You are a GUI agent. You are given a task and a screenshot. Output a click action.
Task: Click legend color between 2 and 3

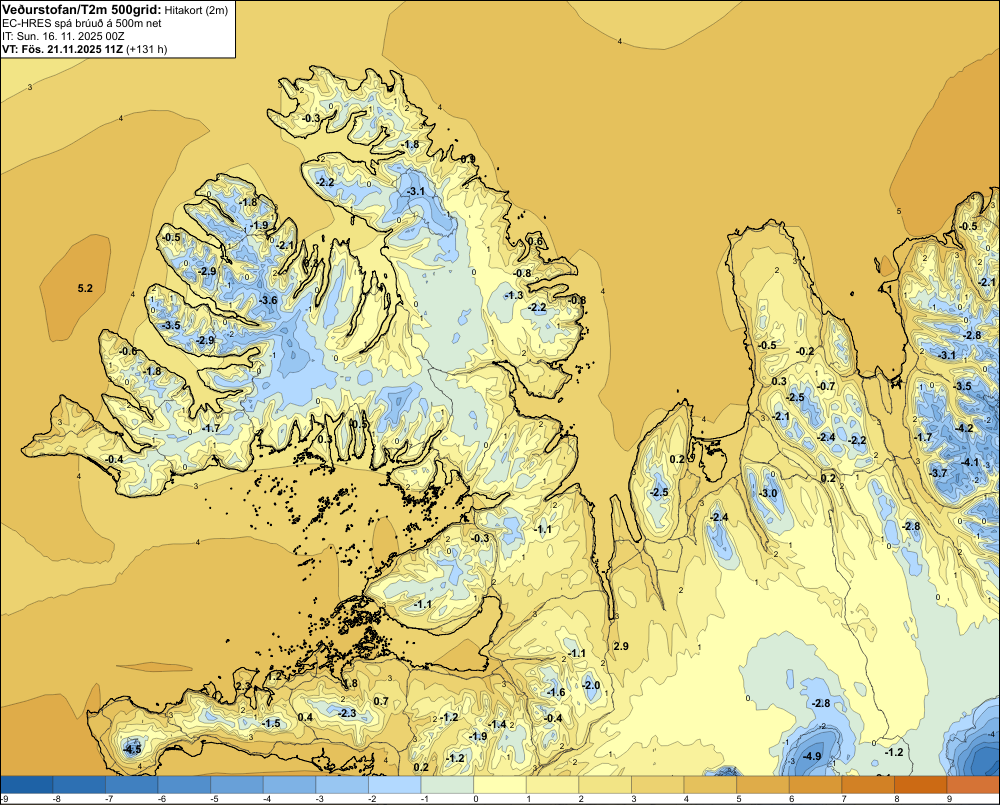pyautogui.click(x=605, y=784)
